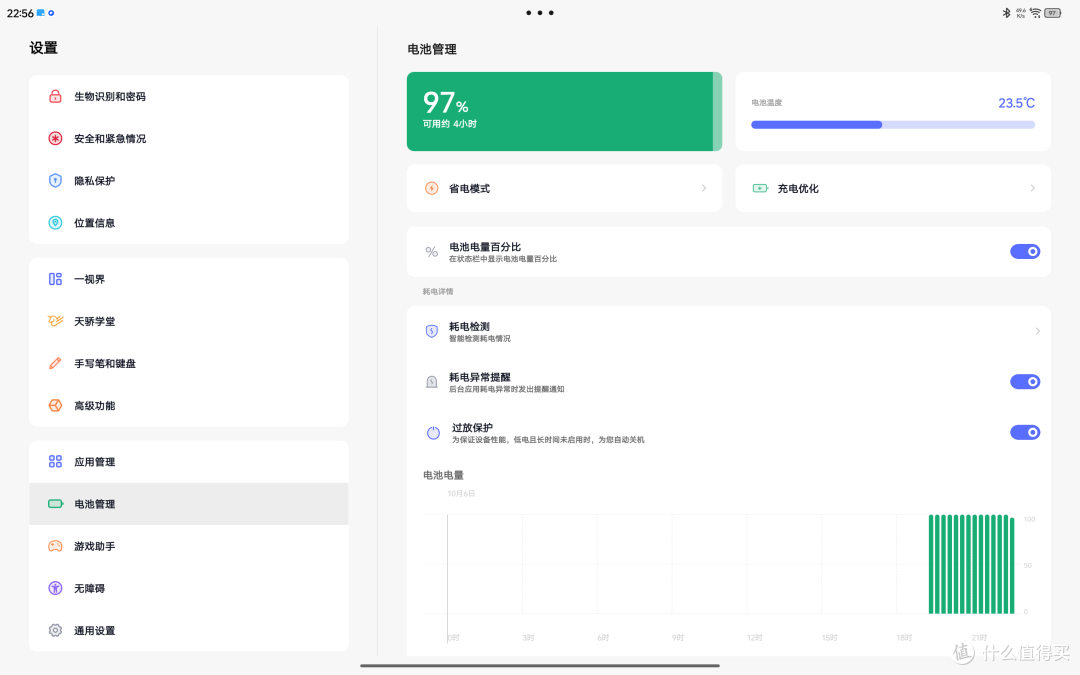Image resolution: width=1080 pixels, height=675 pixels.
Task: Click the accessibility figure icon
Action: [55, 588]
